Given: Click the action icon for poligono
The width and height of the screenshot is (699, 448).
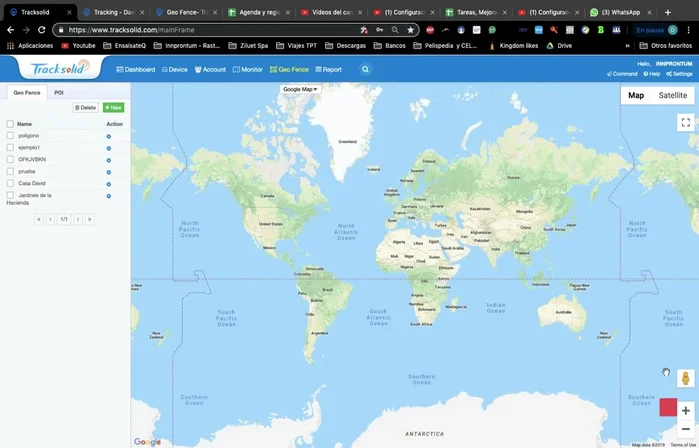Looking at the screenshot, I should (x=109, y=136).
